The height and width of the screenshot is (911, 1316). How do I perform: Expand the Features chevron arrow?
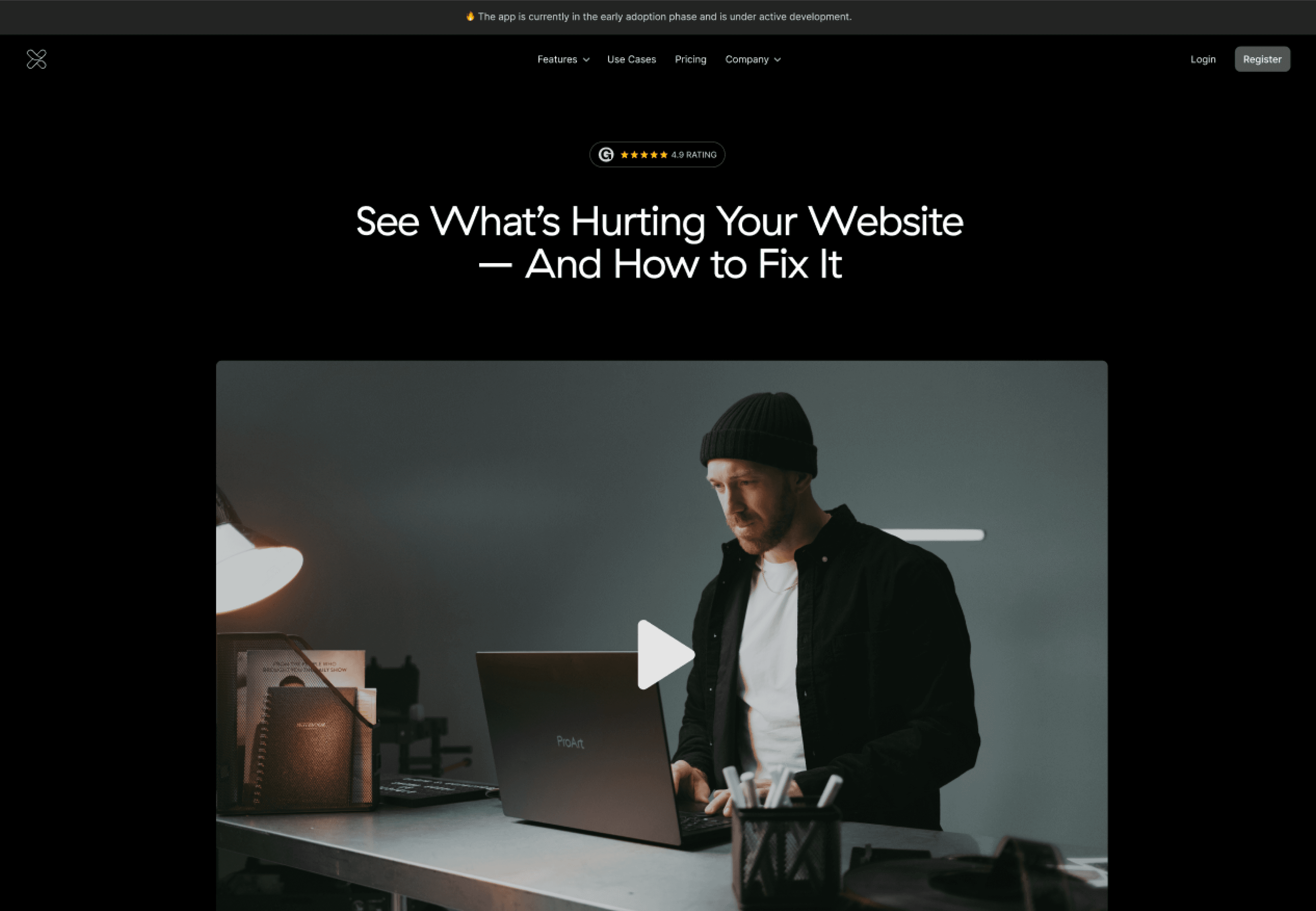coord(586,60)
